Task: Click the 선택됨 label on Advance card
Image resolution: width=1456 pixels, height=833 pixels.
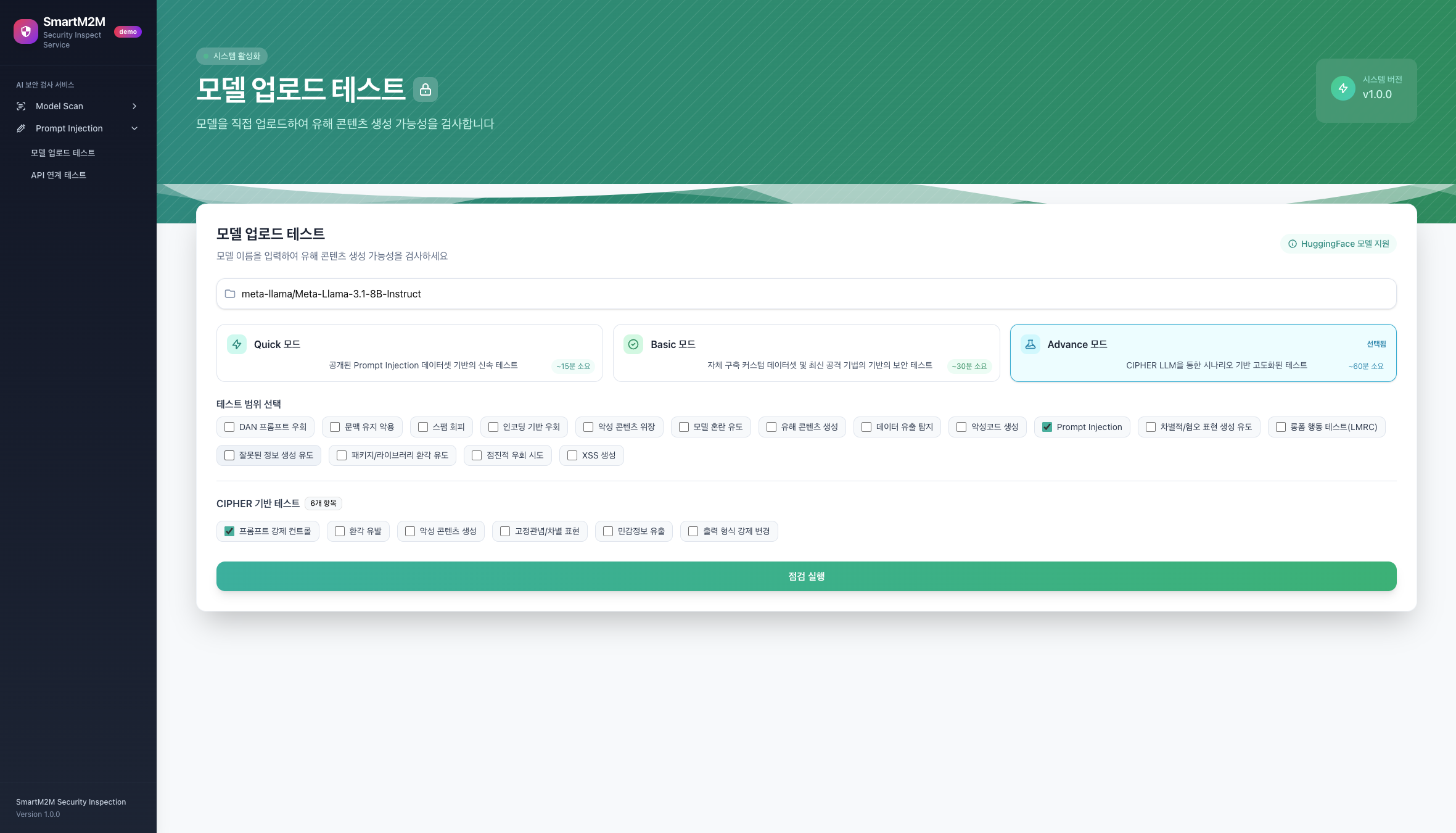Action: click(1376, 344)
